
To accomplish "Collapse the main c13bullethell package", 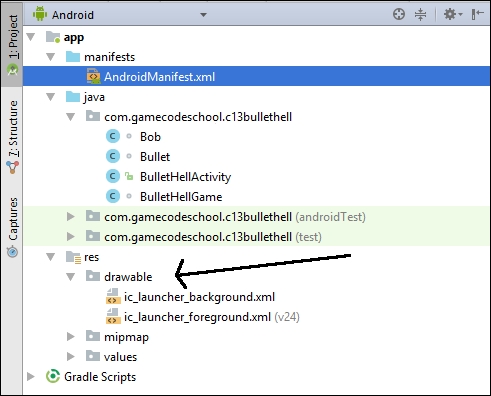I will point(71,117).
